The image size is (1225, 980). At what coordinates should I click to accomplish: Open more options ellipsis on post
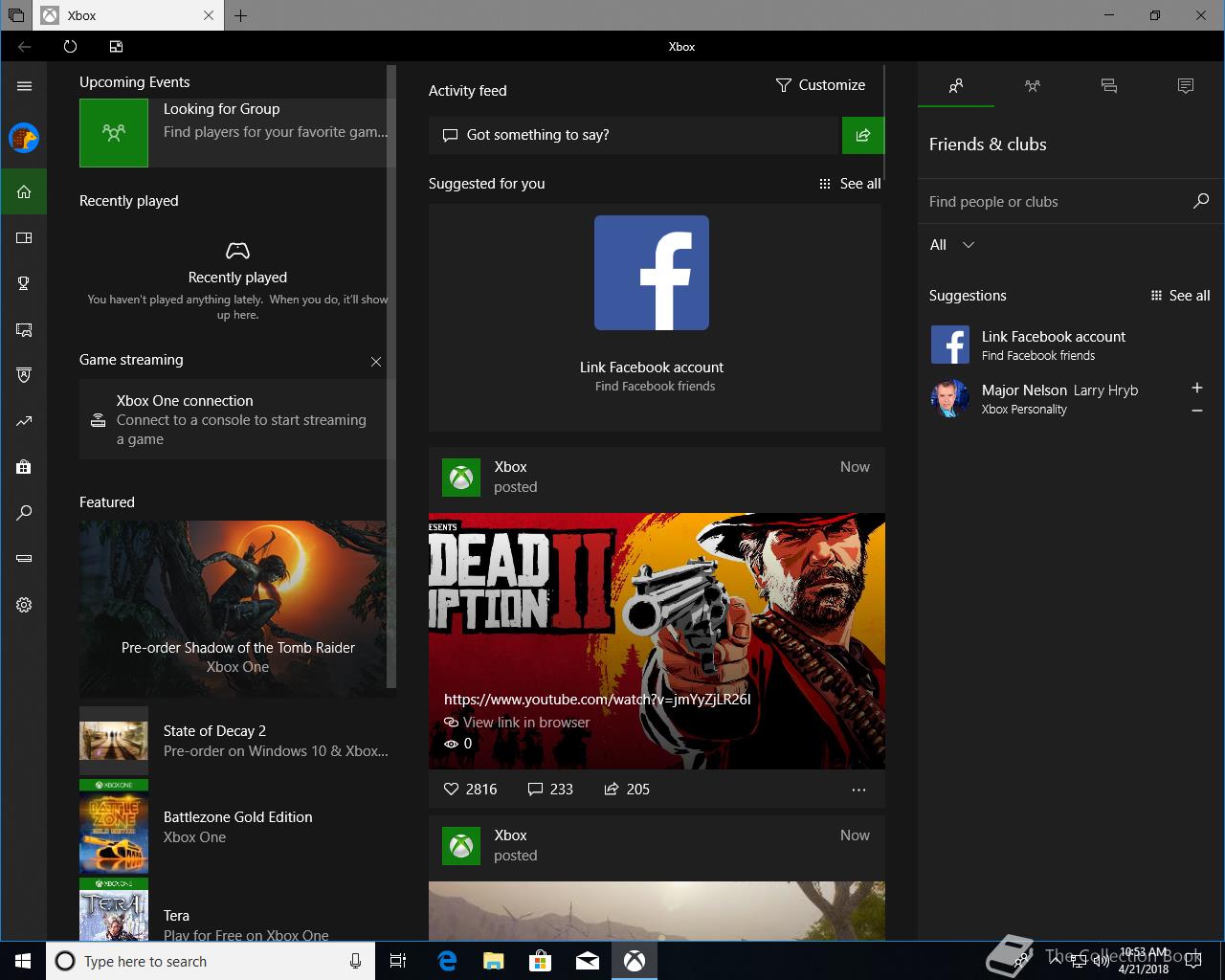tap(858, 790)
